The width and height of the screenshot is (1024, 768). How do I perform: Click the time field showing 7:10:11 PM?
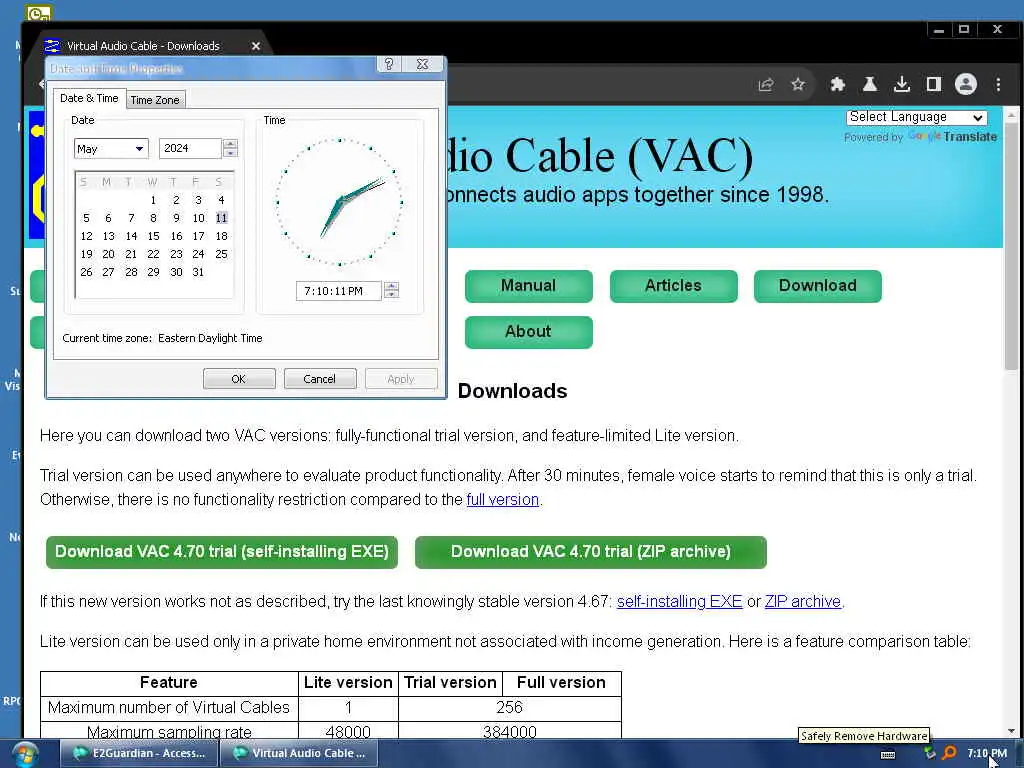tap(338, 291)
